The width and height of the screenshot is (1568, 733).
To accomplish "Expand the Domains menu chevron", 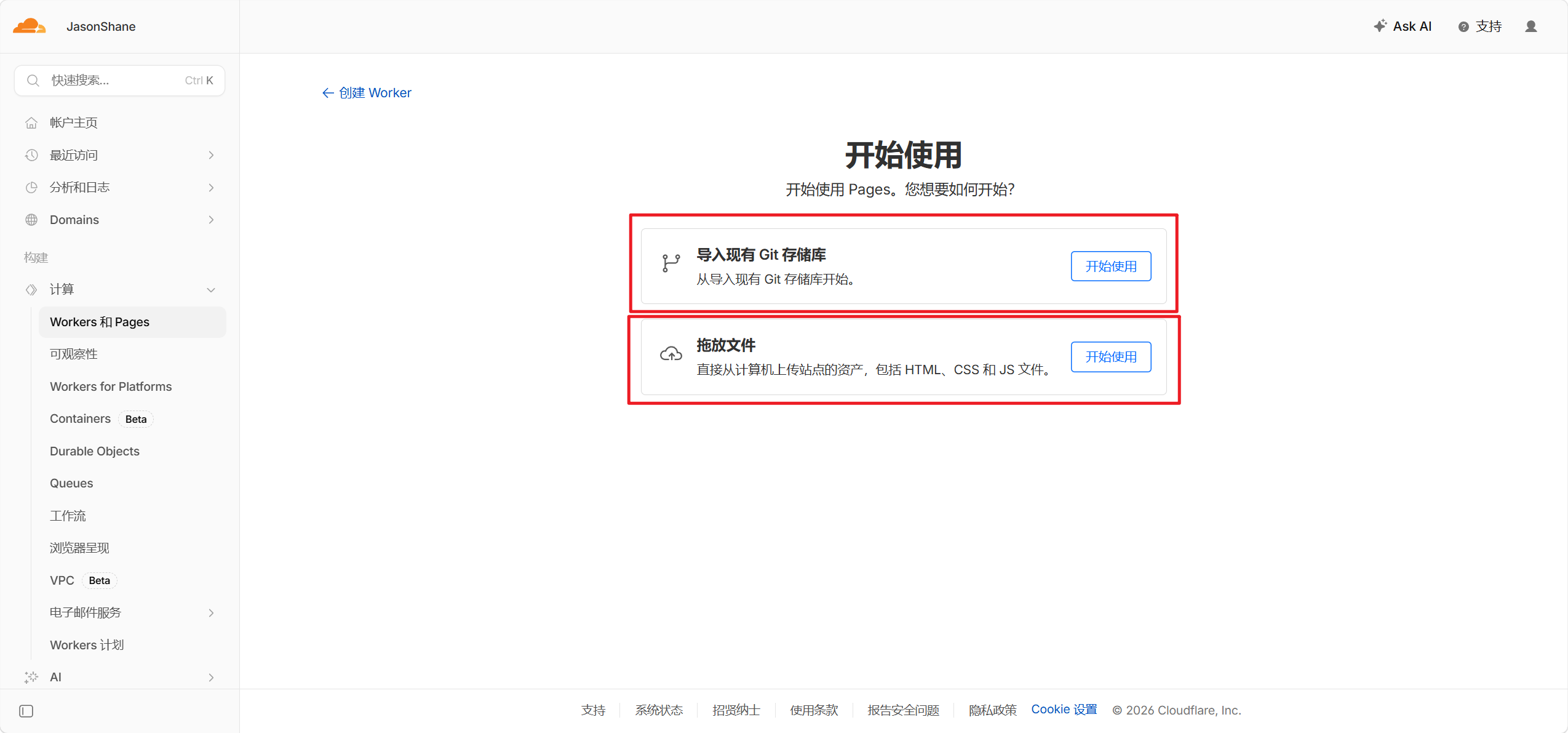I will tap(211, 220).
